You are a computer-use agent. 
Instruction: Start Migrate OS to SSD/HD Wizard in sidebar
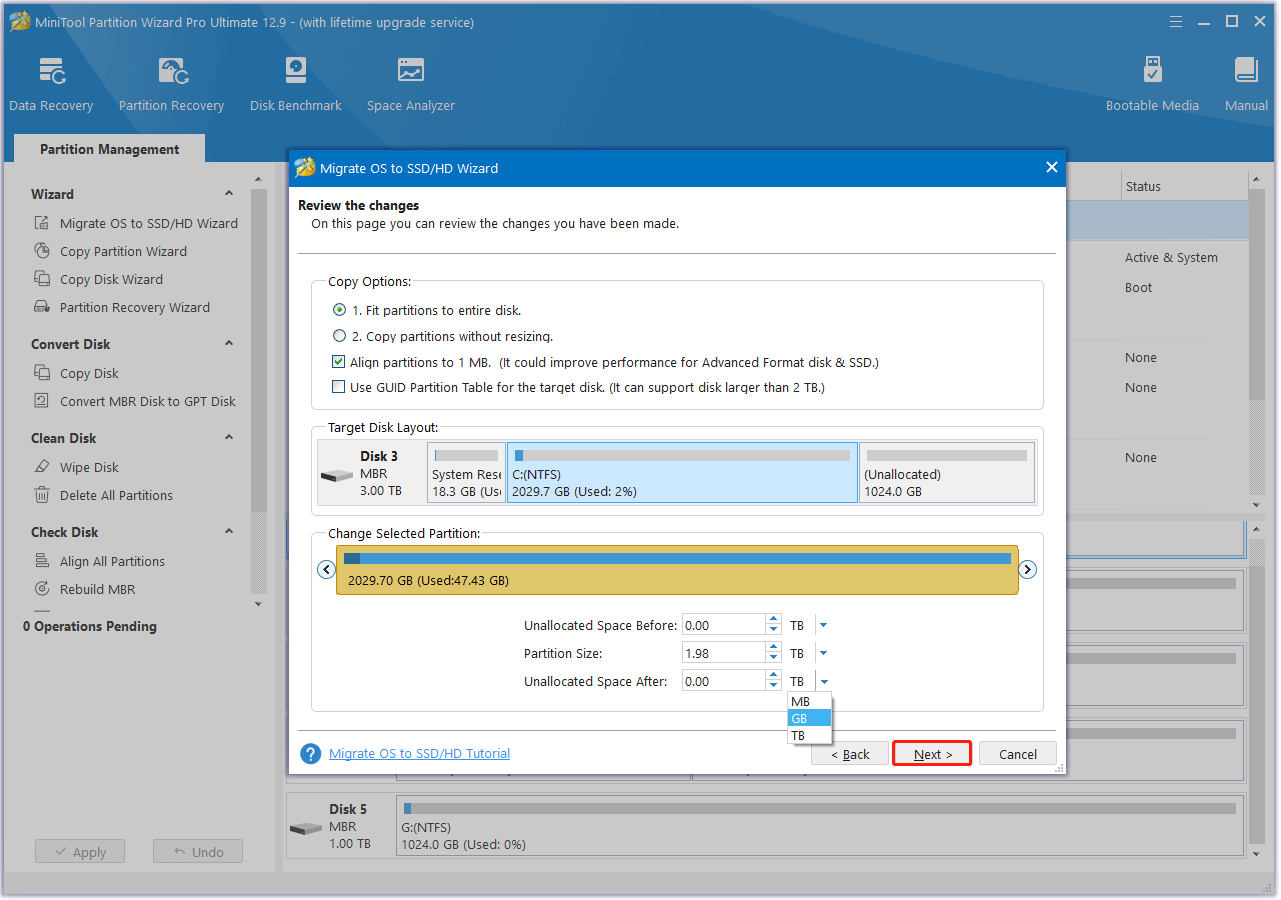coord(136,223)
